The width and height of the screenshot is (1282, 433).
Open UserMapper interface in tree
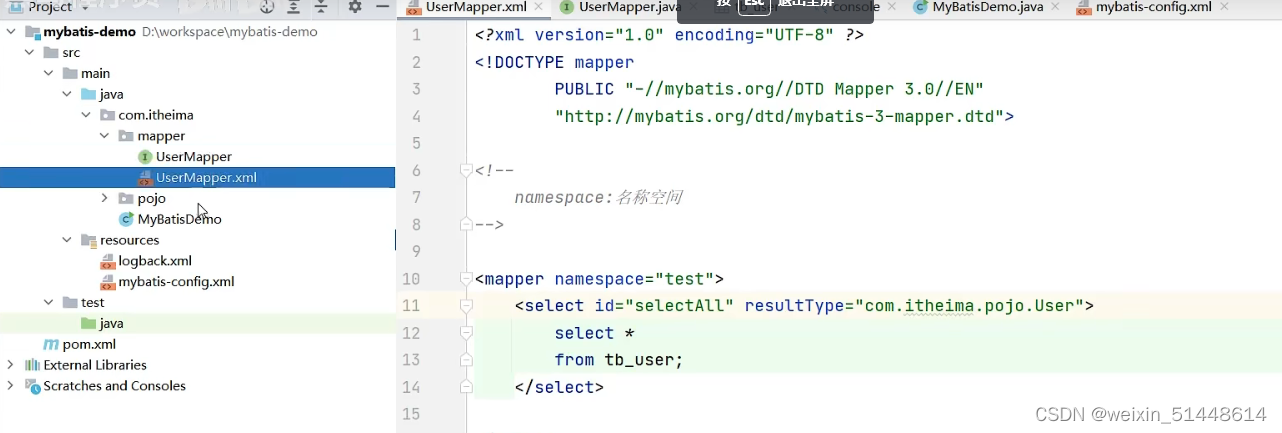[194, 156]
